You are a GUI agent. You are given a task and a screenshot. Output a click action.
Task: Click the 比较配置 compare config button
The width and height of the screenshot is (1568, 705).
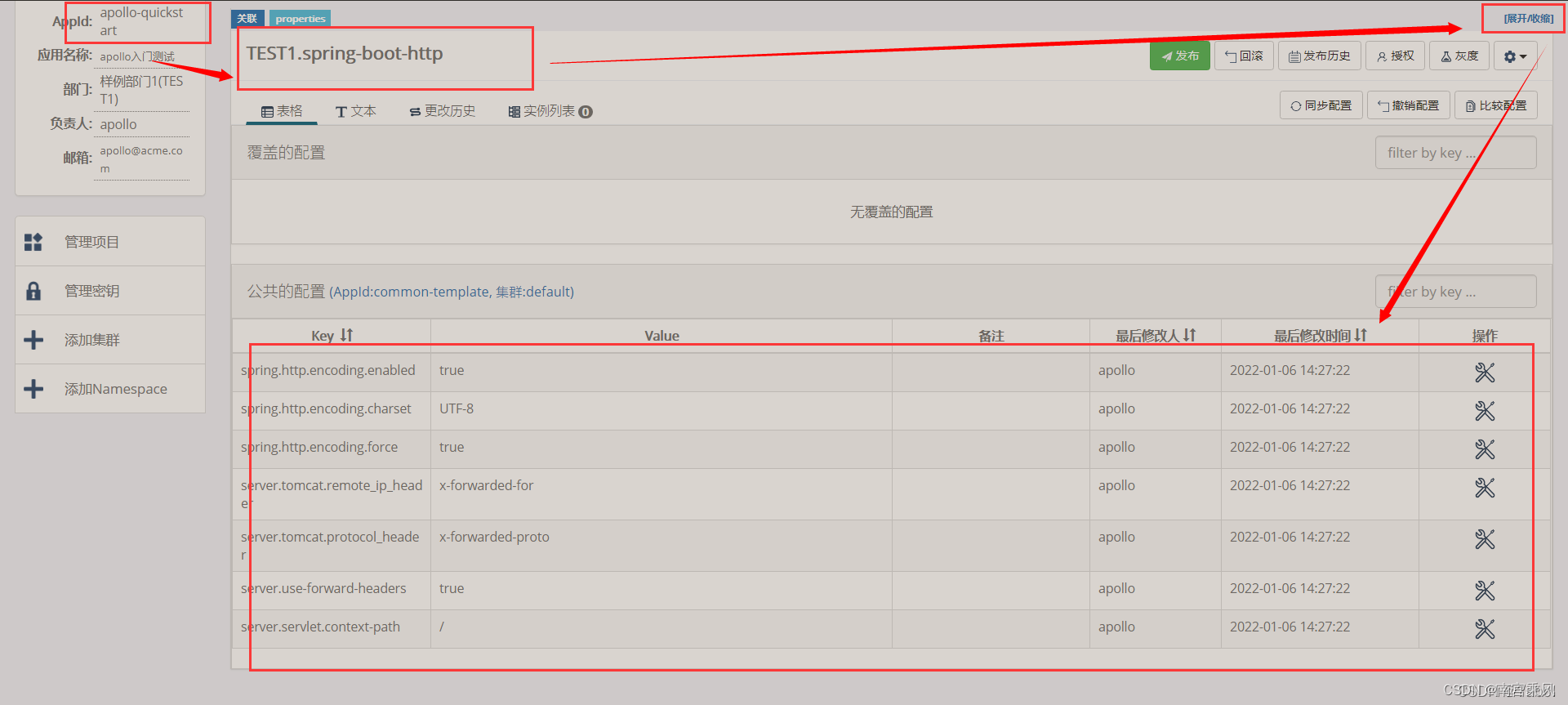[1495, 105]
